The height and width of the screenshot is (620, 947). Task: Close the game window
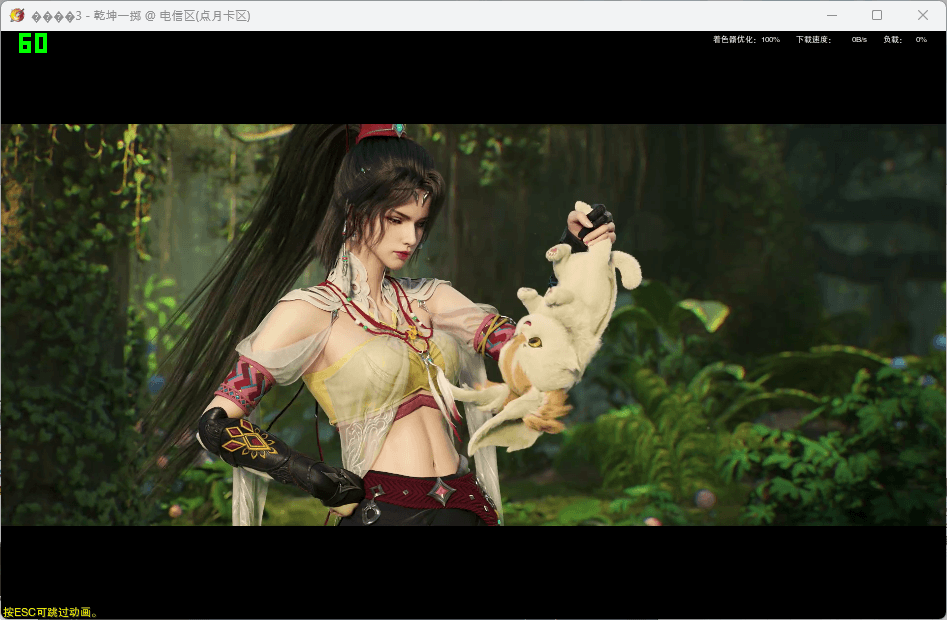tap(922, 15)
